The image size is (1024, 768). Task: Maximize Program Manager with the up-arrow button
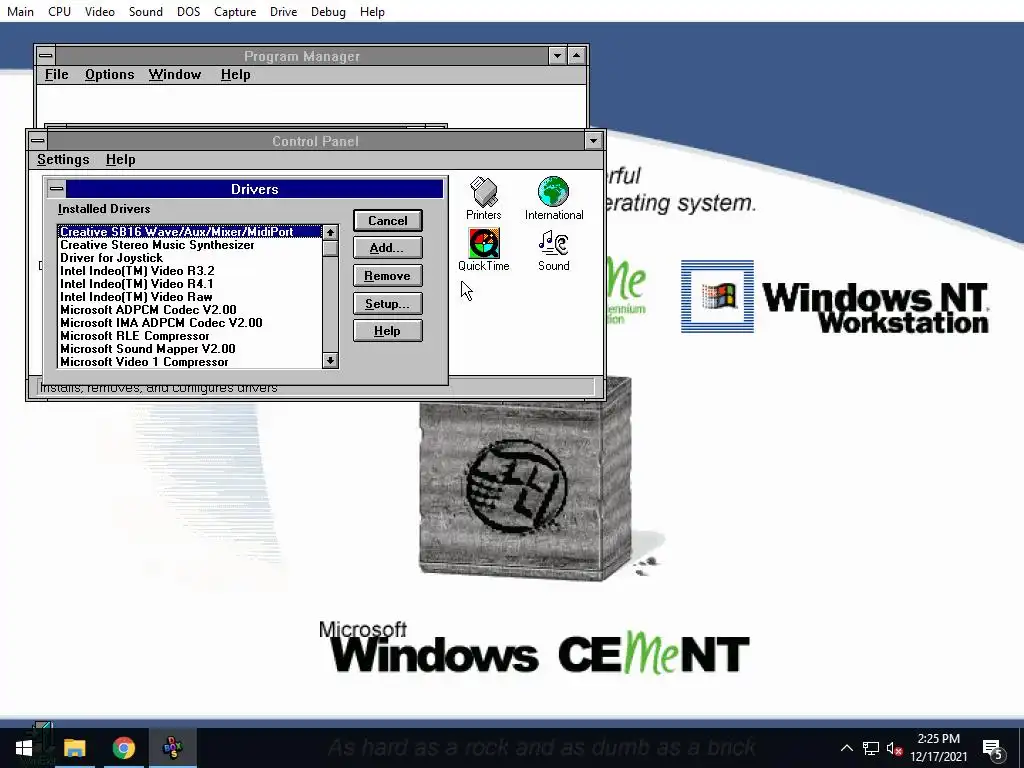pyautogui.click(x=577, y=56)
